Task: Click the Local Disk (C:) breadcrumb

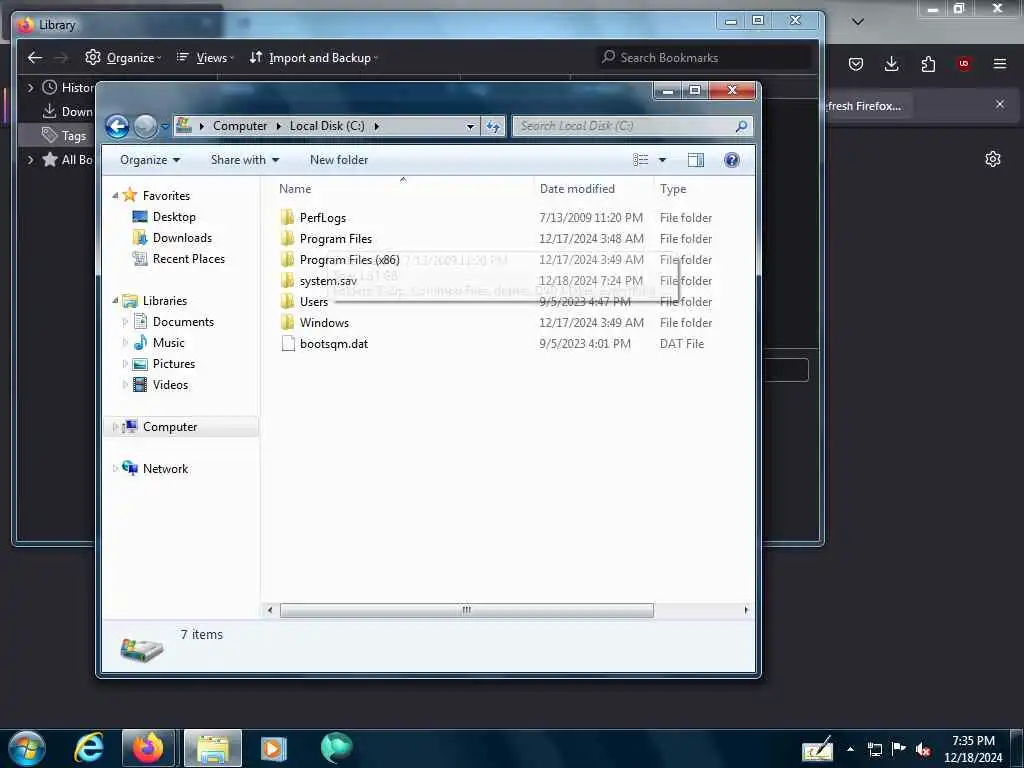Action: 327,126
